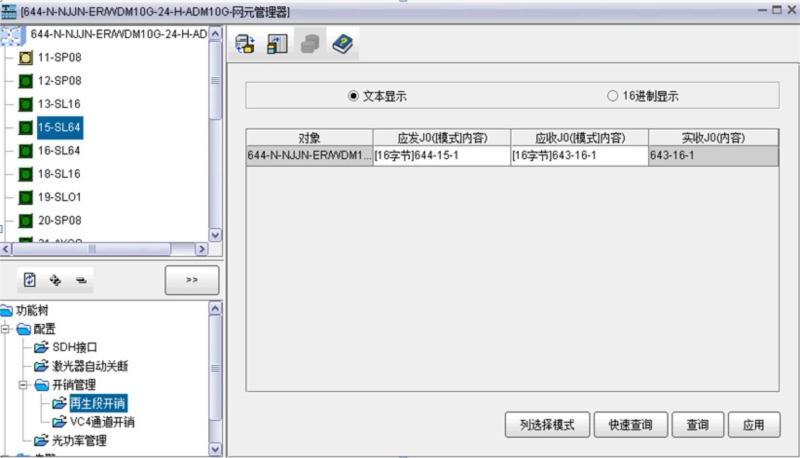Click the 应收J0 cell containing 643-16-1
Image resolution: width=800 pixels, height=458 pixels.
(578, 156)
